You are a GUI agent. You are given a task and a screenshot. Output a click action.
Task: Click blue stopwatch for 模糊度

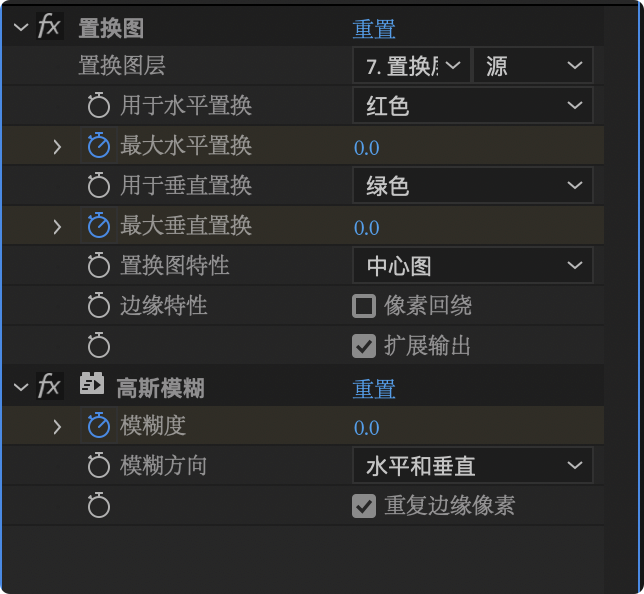98,427
